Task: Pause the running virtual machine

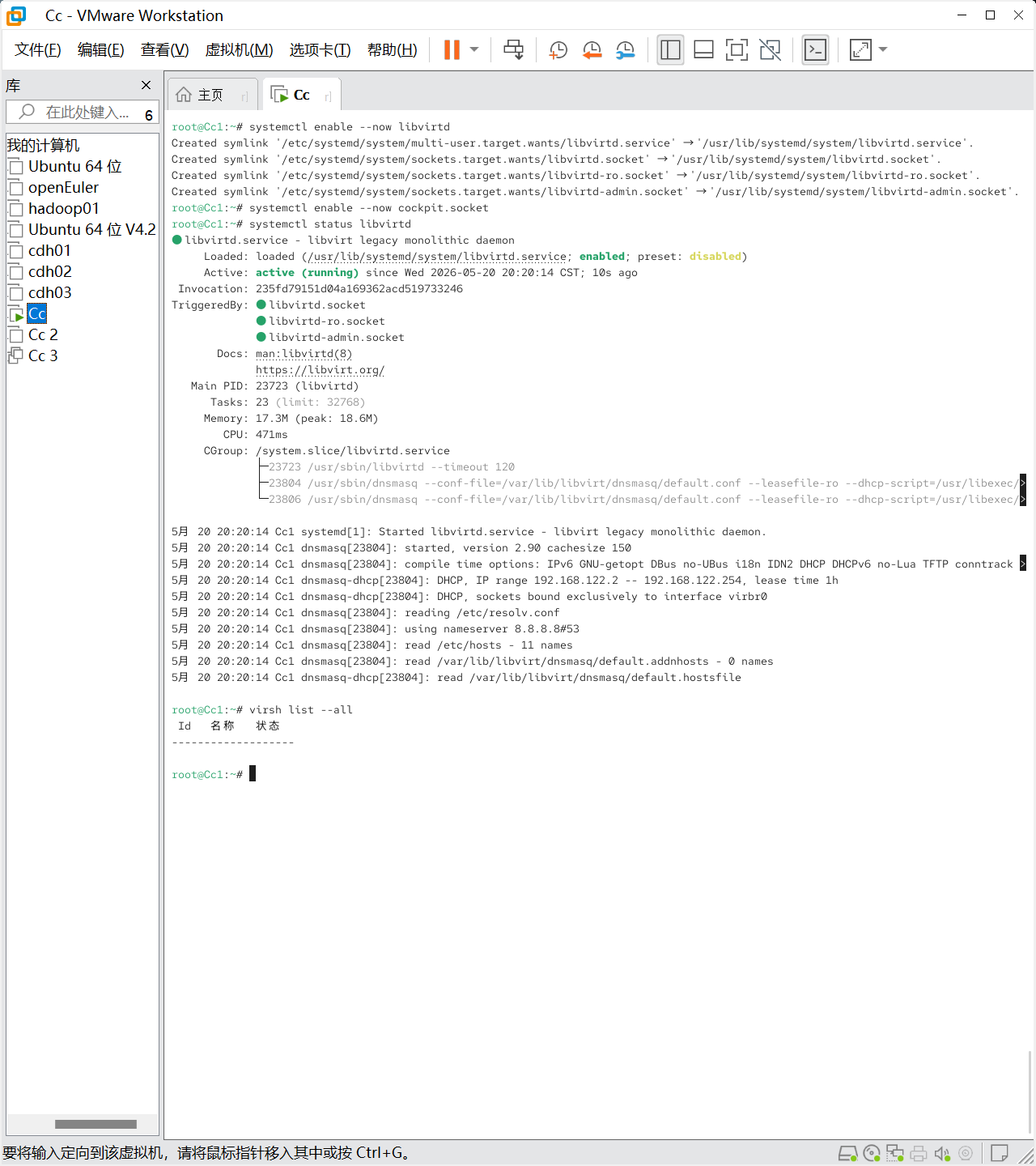Action: click(x=452, y=49)
